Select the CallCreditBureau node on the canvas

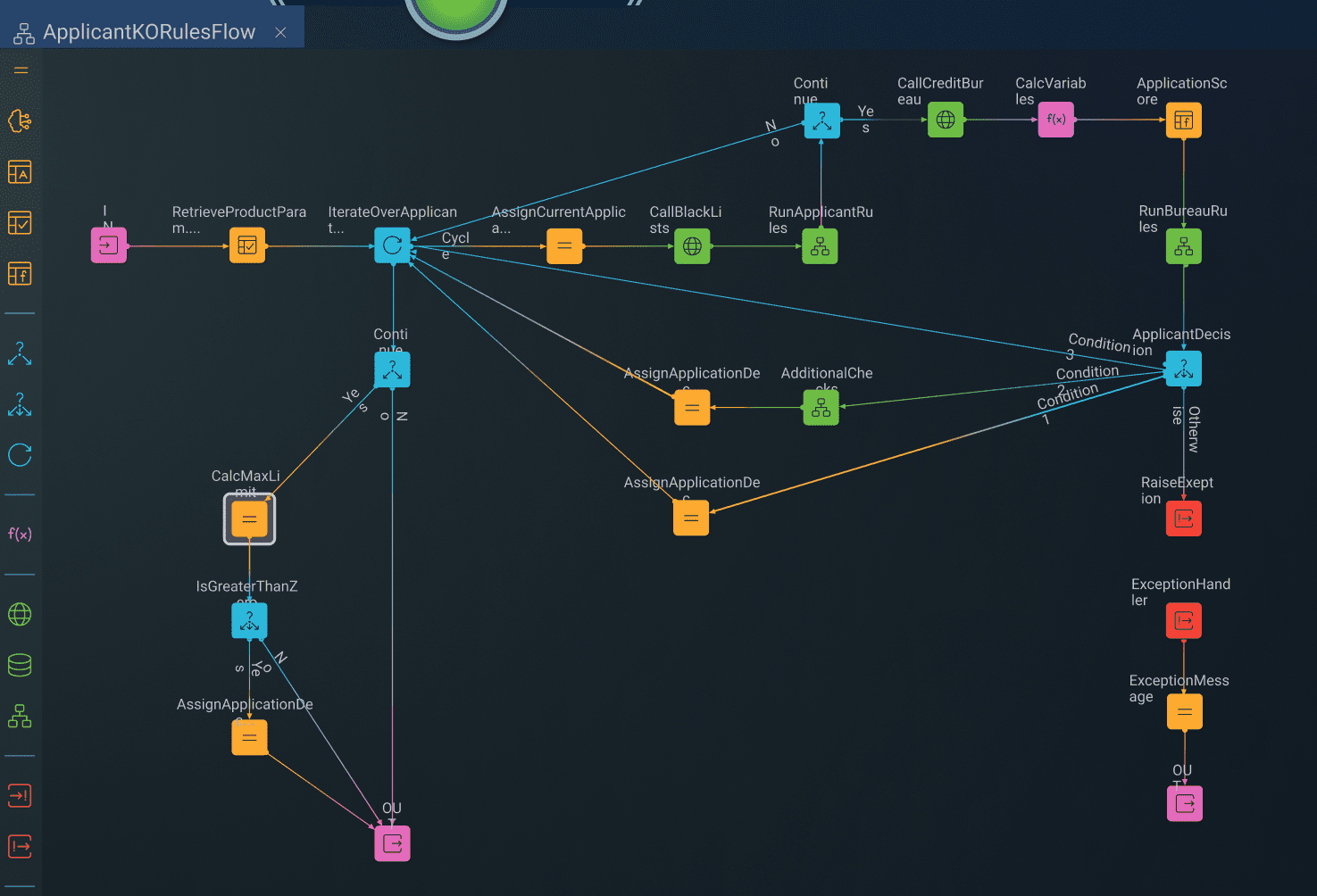pyautogui.click(x=945, y=120)
